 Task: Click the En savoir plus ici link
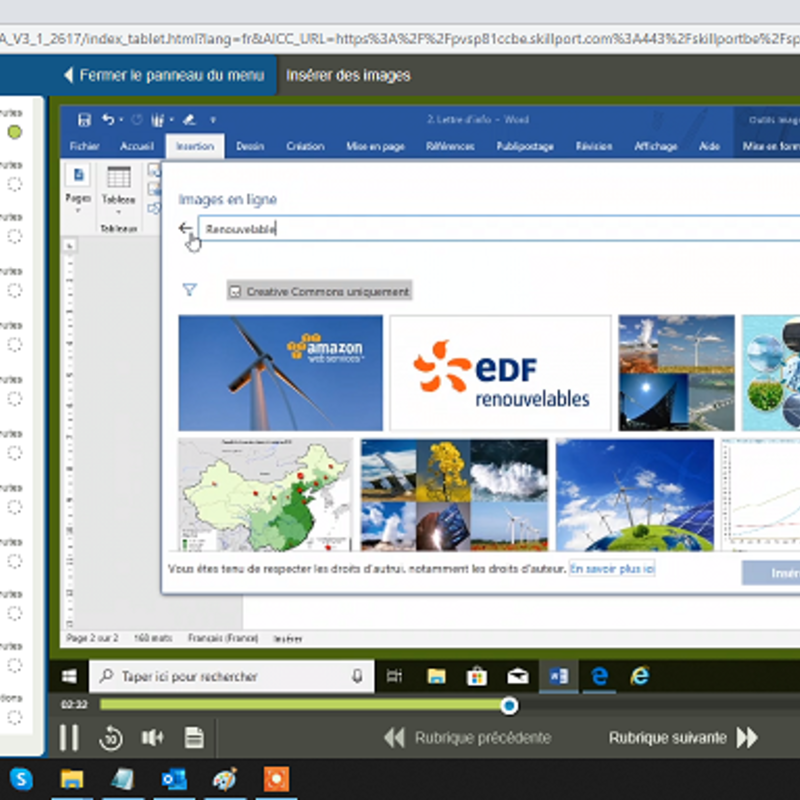point(612,568)
